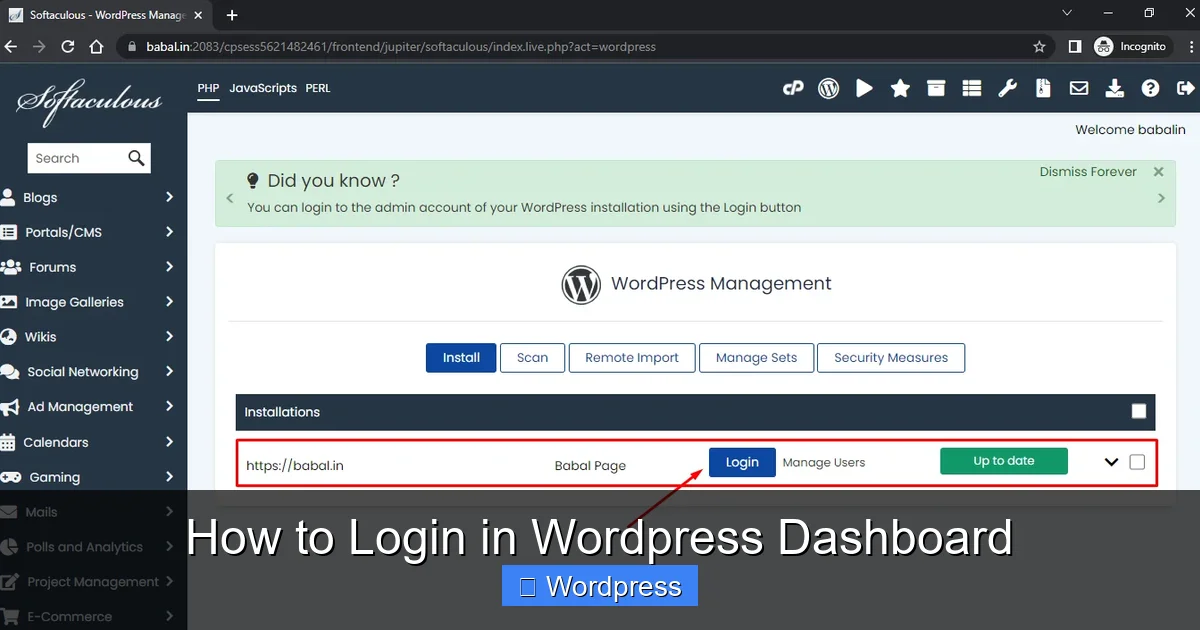Reload the page with the refresh icon

[x=68, y=46]
